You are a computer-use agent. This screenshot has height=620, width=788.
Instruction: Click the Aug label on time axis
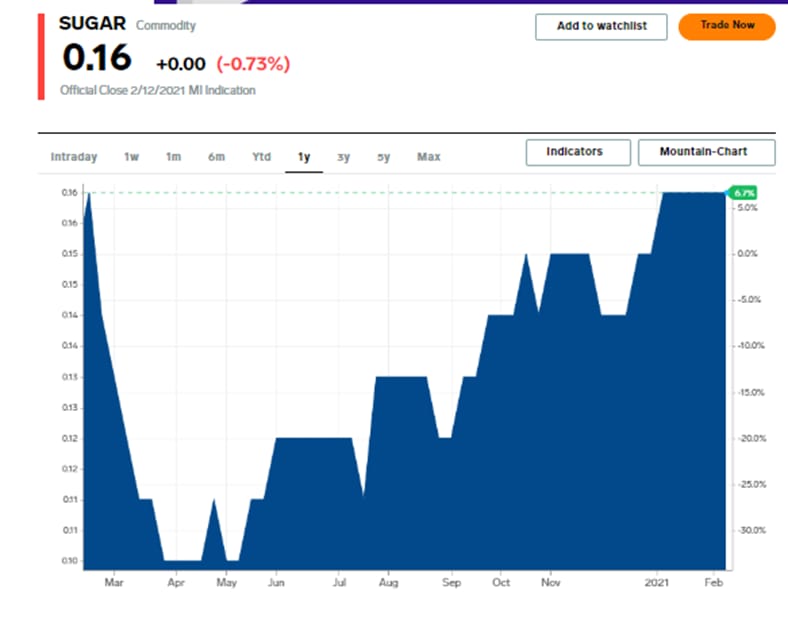tap(389, 581)
